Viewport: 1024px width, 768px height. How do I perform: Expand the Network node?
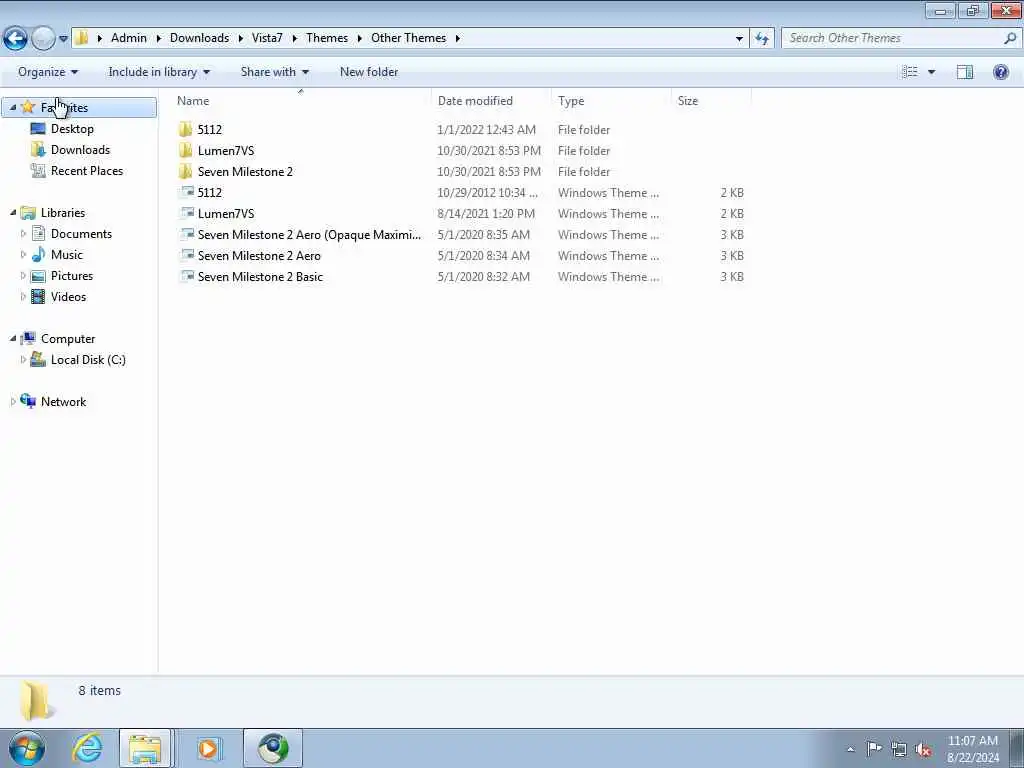point(13,402)
